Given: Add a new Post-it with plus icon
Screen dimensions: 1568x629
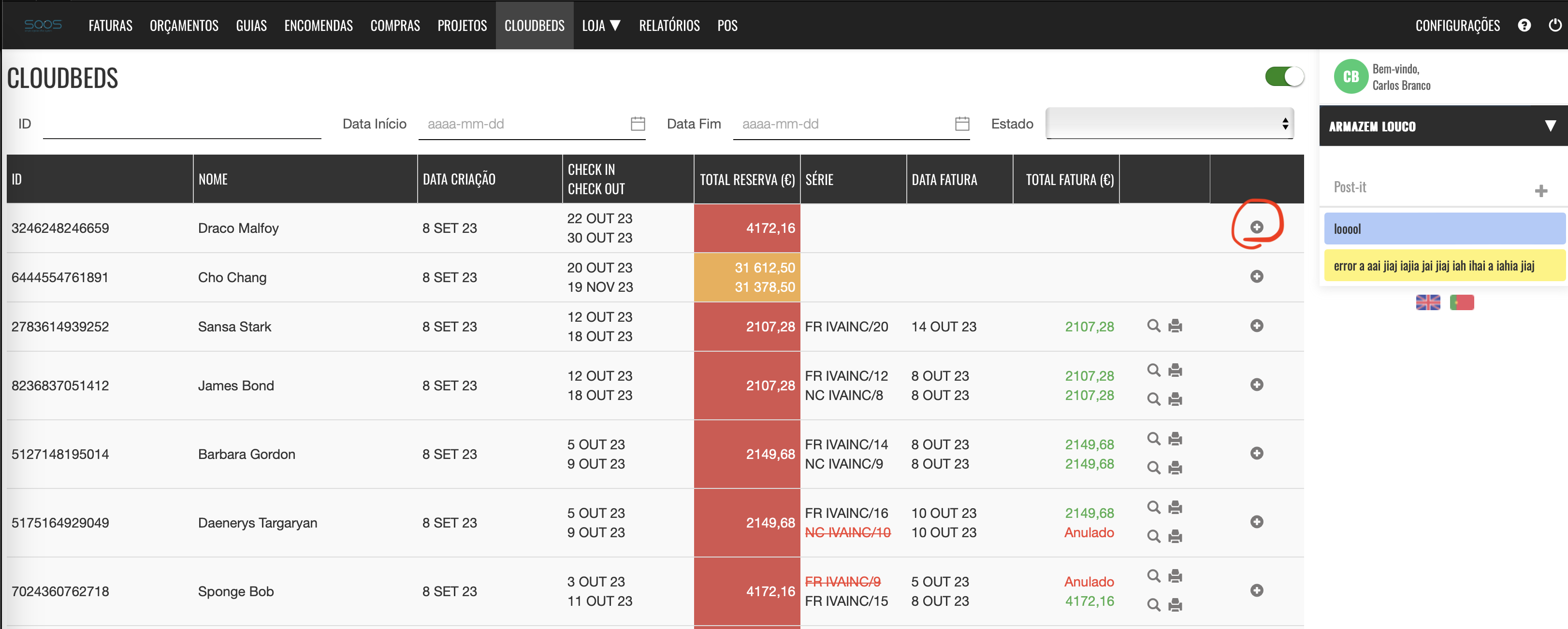Looking at the screenshot, I should (x=1540, y=191).
